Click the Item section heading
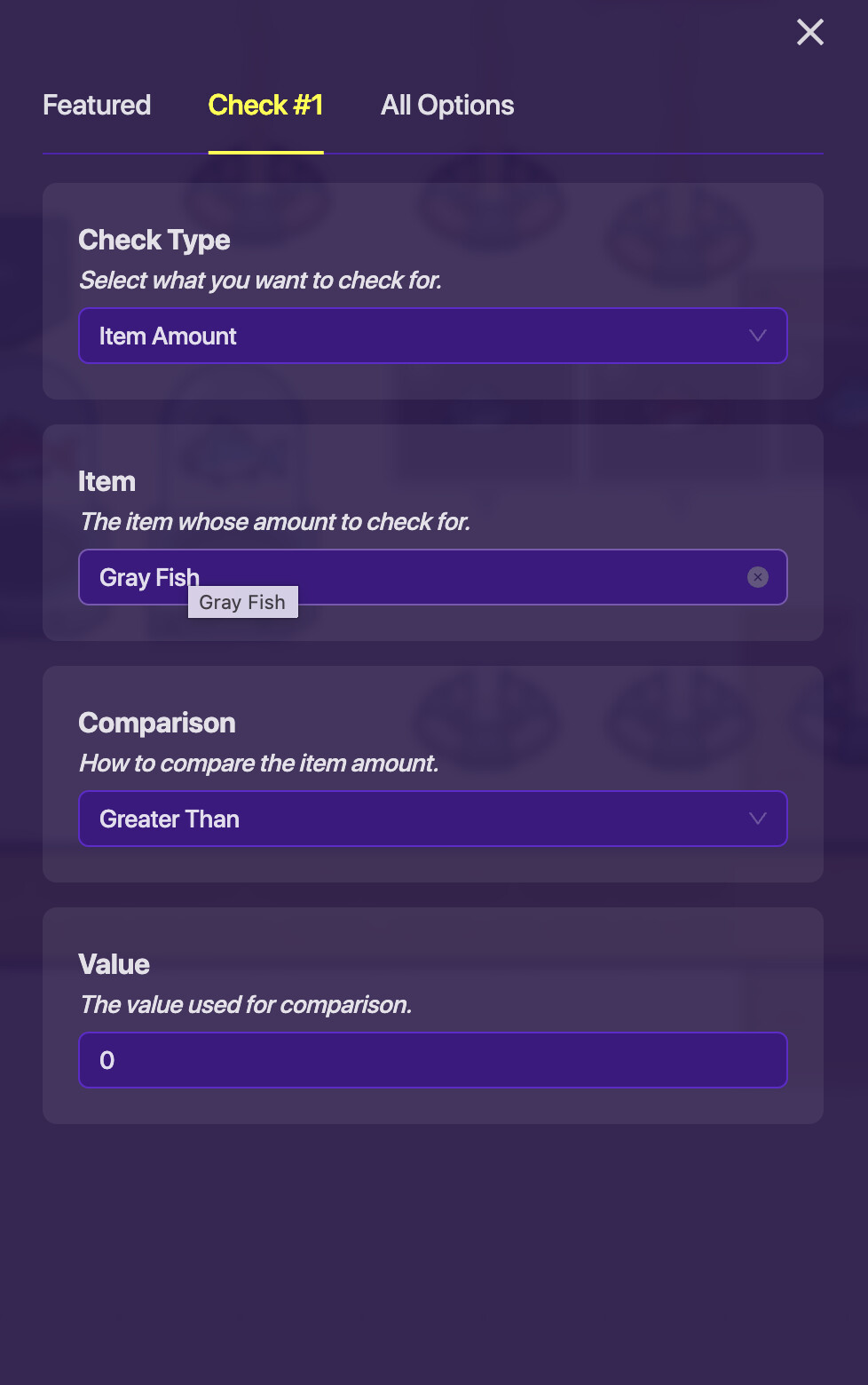Screen dimensions: 868x1385 coord(107,481)
